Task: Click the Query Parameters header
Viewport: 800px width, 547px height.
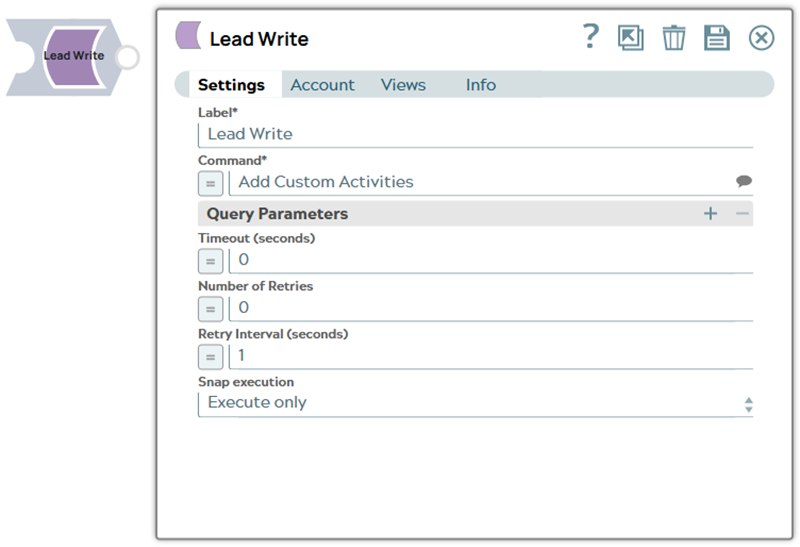Action: tap(476, 213)
